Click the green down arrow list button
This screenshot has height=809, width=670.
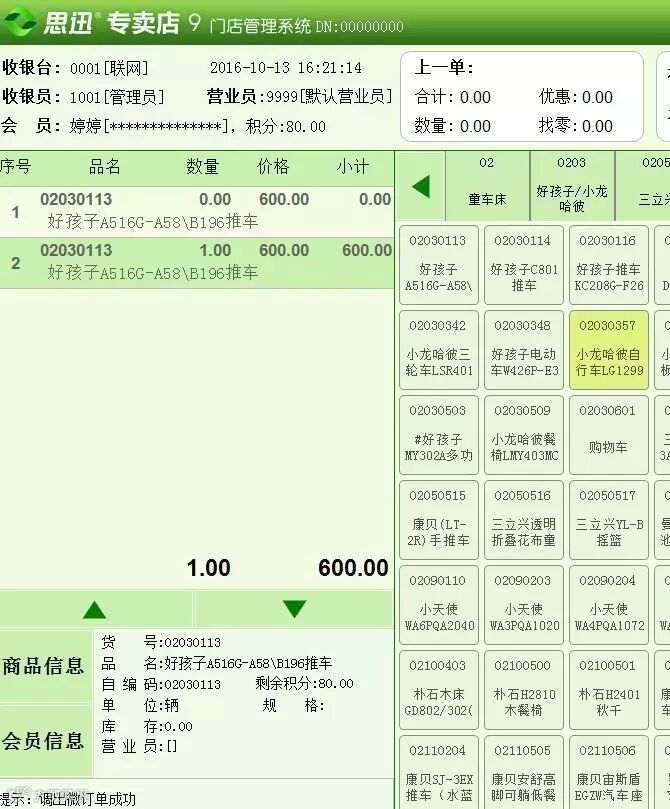[x=295, y=609]
